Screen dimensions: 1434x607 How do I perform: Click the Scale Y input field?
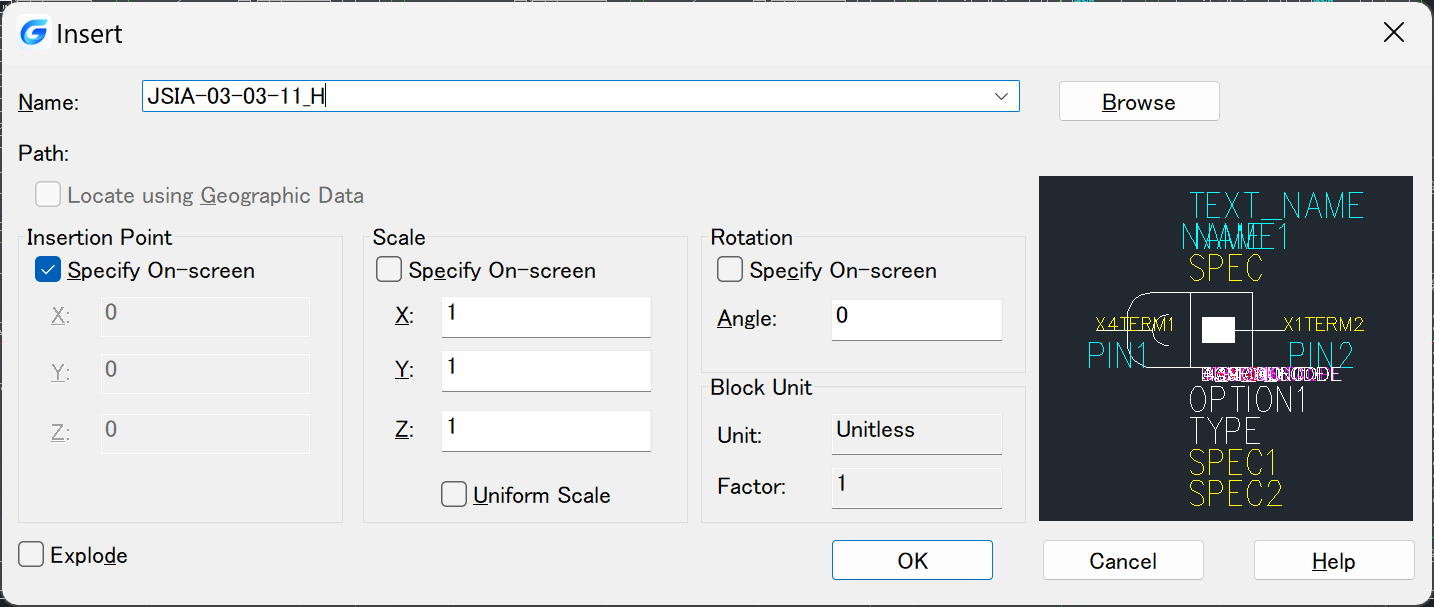point(546,370)
